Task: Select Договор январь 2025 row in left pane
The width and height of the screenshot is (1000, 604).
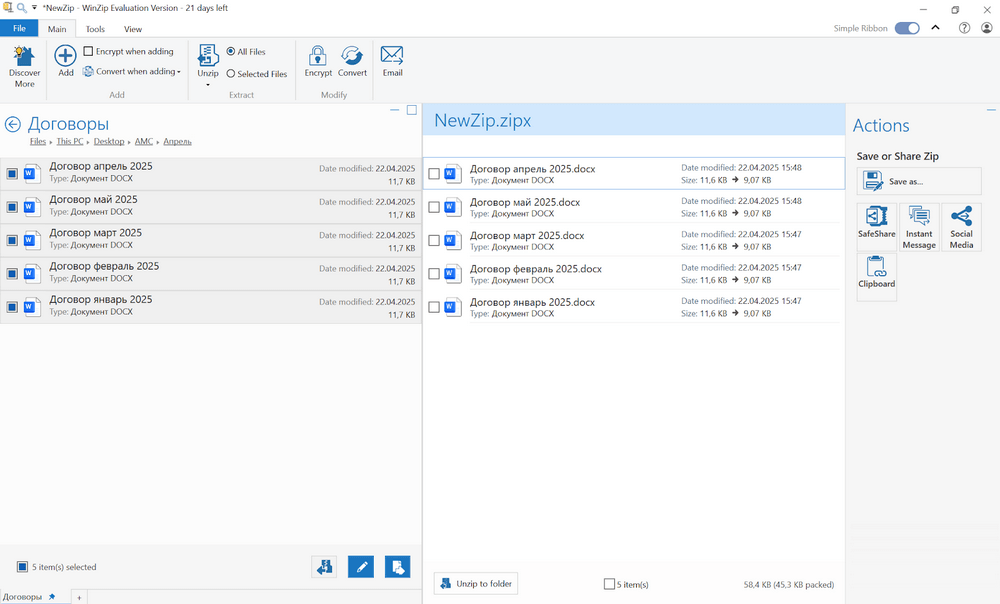Action: pos(210,307)
